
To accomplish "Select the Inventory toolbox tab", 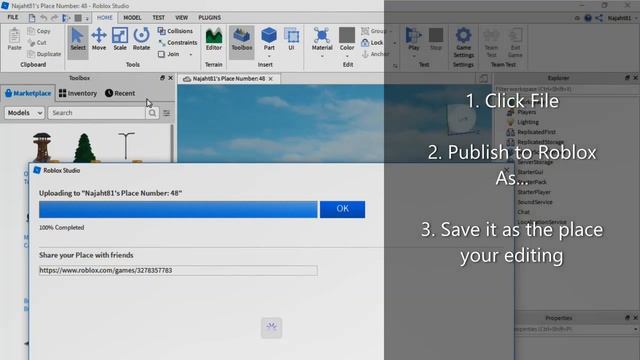I will 78,93.
